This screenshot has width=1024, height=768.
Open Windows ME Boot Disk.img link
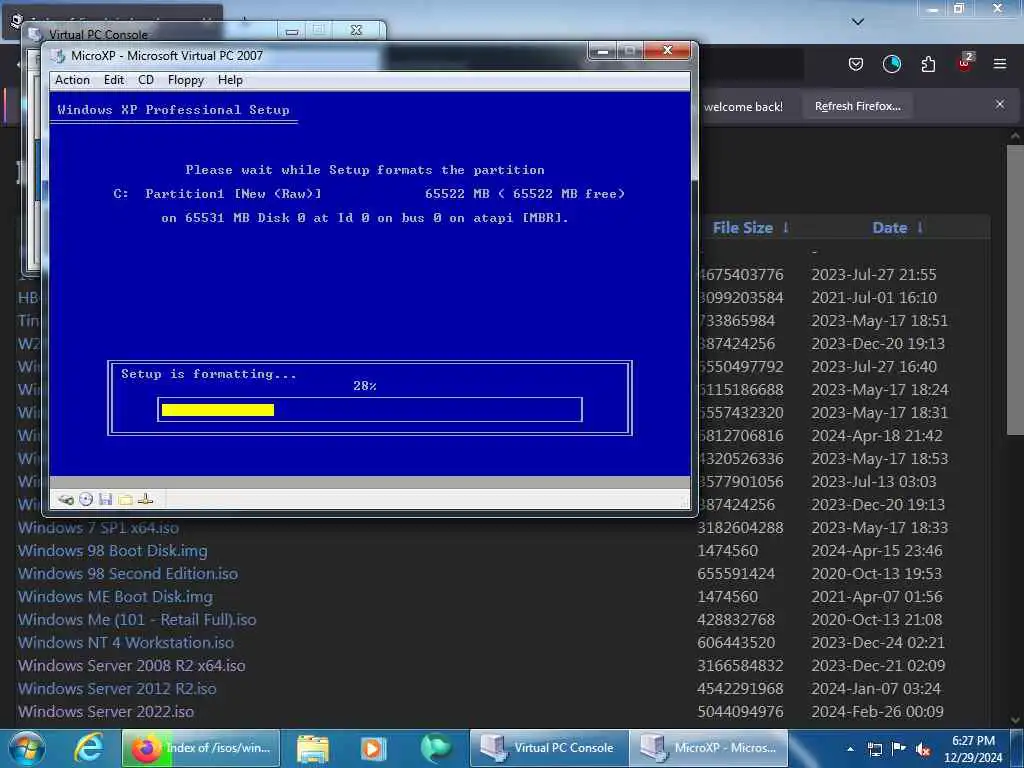115,596
